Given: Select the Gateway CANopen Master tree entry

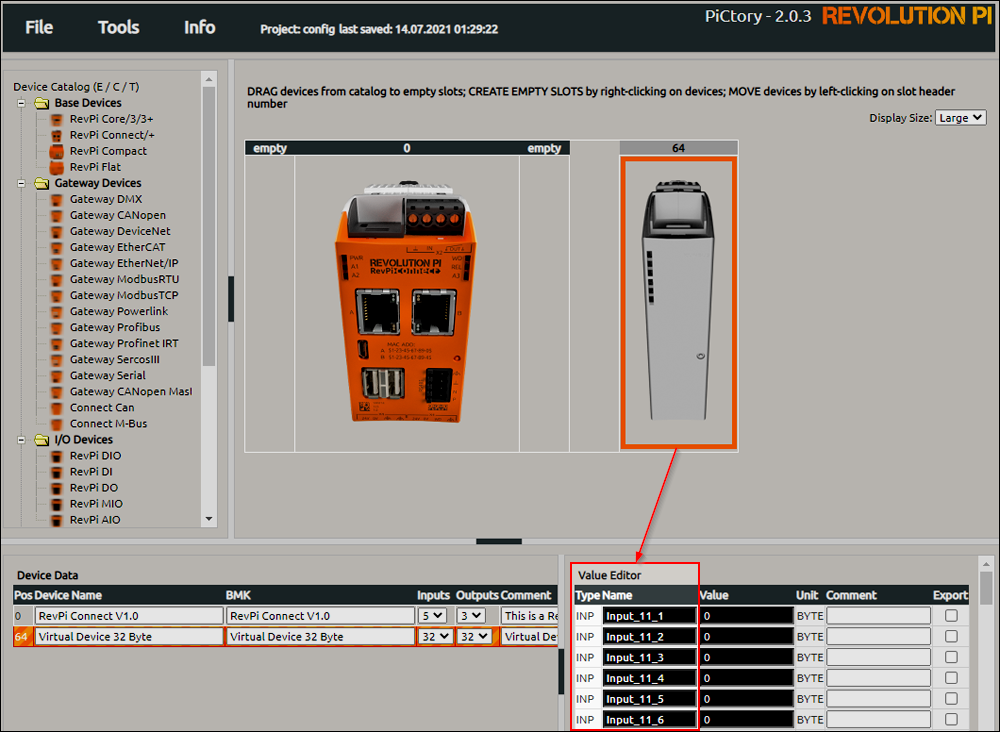Looking at the screenshot, I should pyautogui.click(x=131, y=392).
